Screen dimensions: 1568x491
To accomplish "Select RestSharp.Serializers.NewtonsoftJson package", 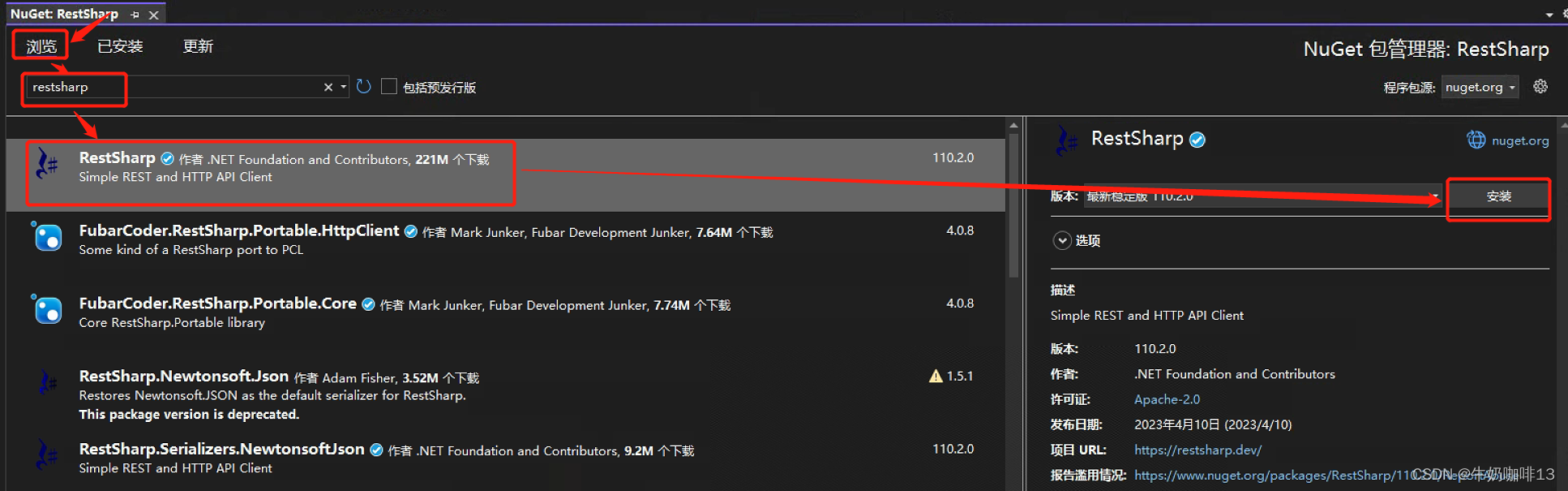I will [x=506, y=459].
